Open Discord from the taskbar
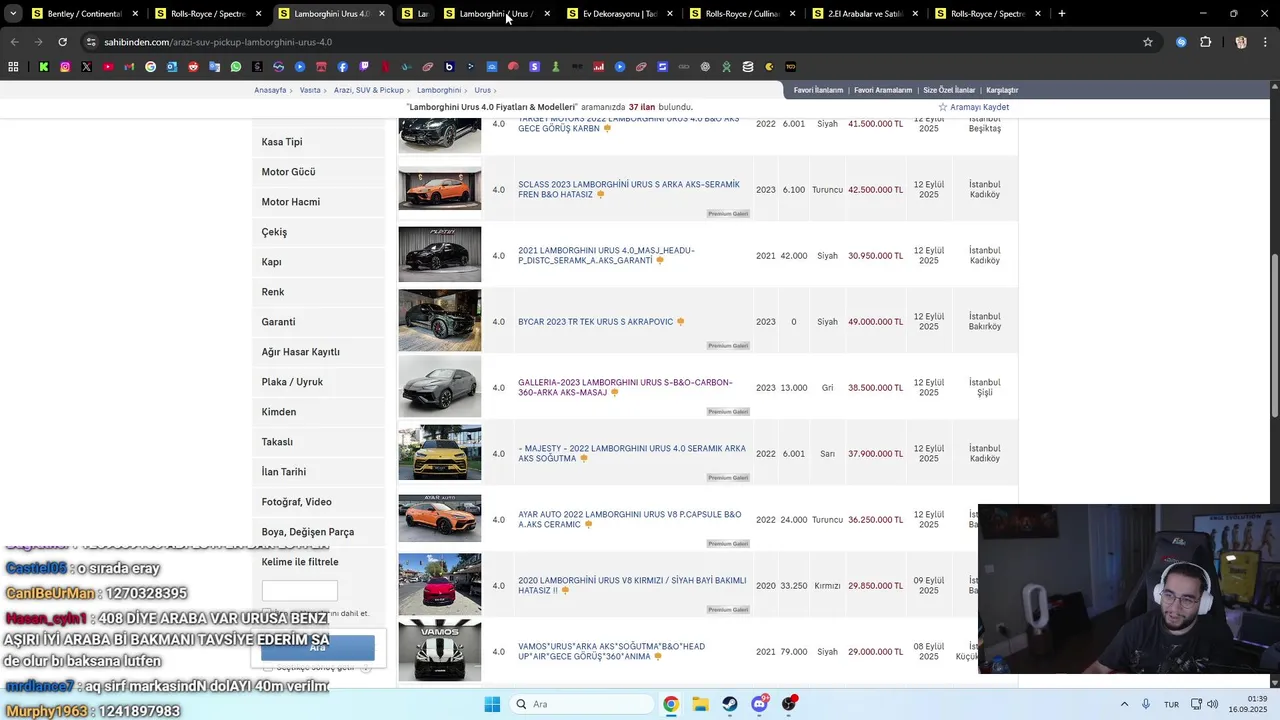Image resolution: width=1280 pixels, height=720 pixels. [760, 704]
